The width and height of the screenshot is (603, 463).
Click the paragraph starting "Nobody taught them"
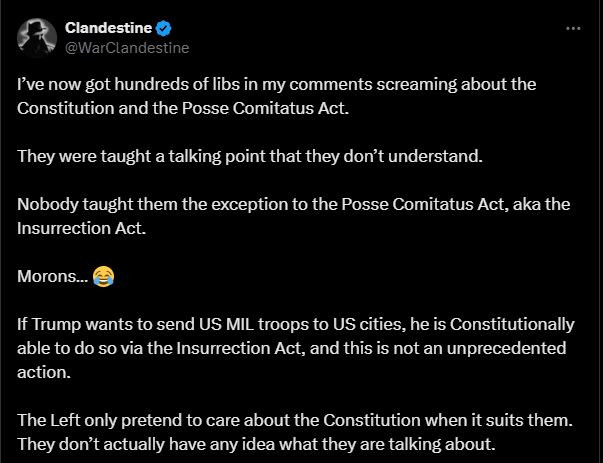[x=295, y=215]
